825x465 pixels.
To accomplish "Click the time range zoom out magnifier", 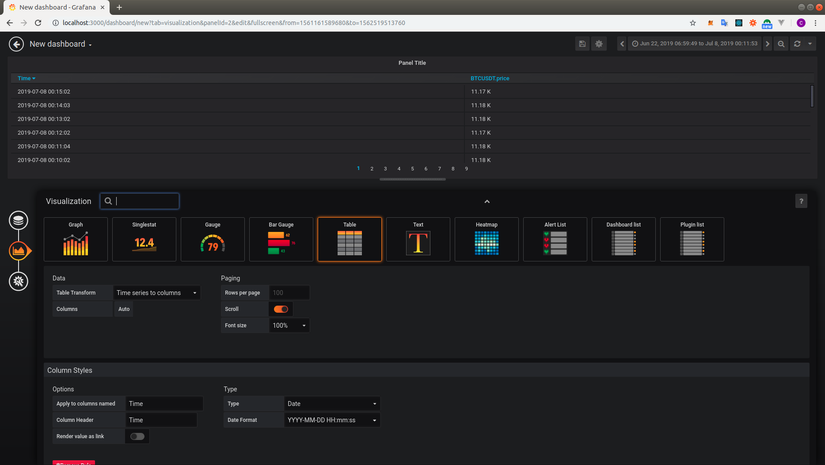I will coord(781,44).
